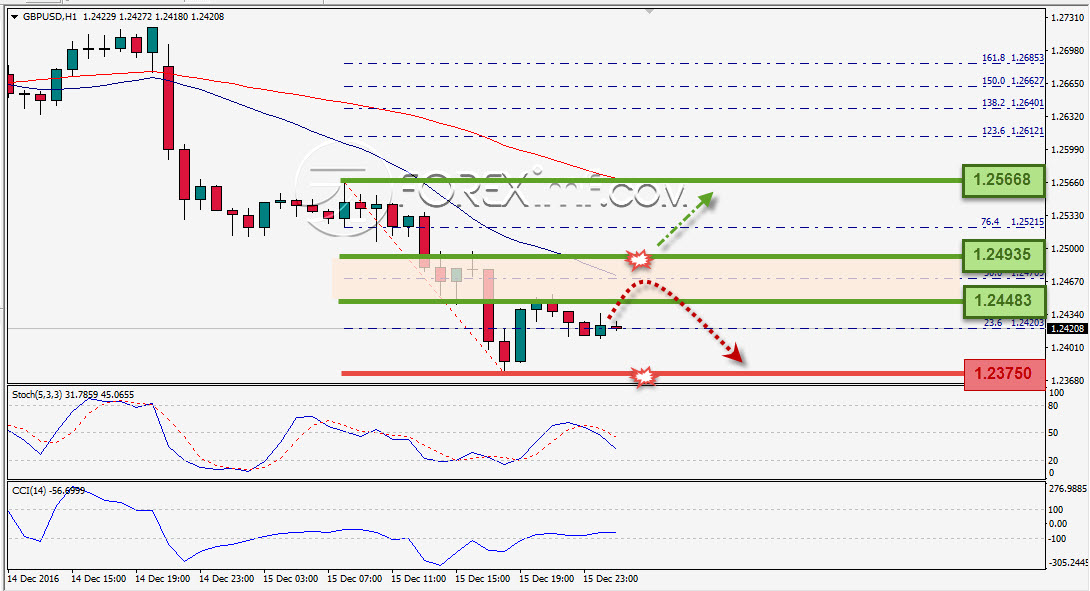Click the time axis label 14 Dec 15:00
Screen dimensions: 1090x591
tap(99, 578)
